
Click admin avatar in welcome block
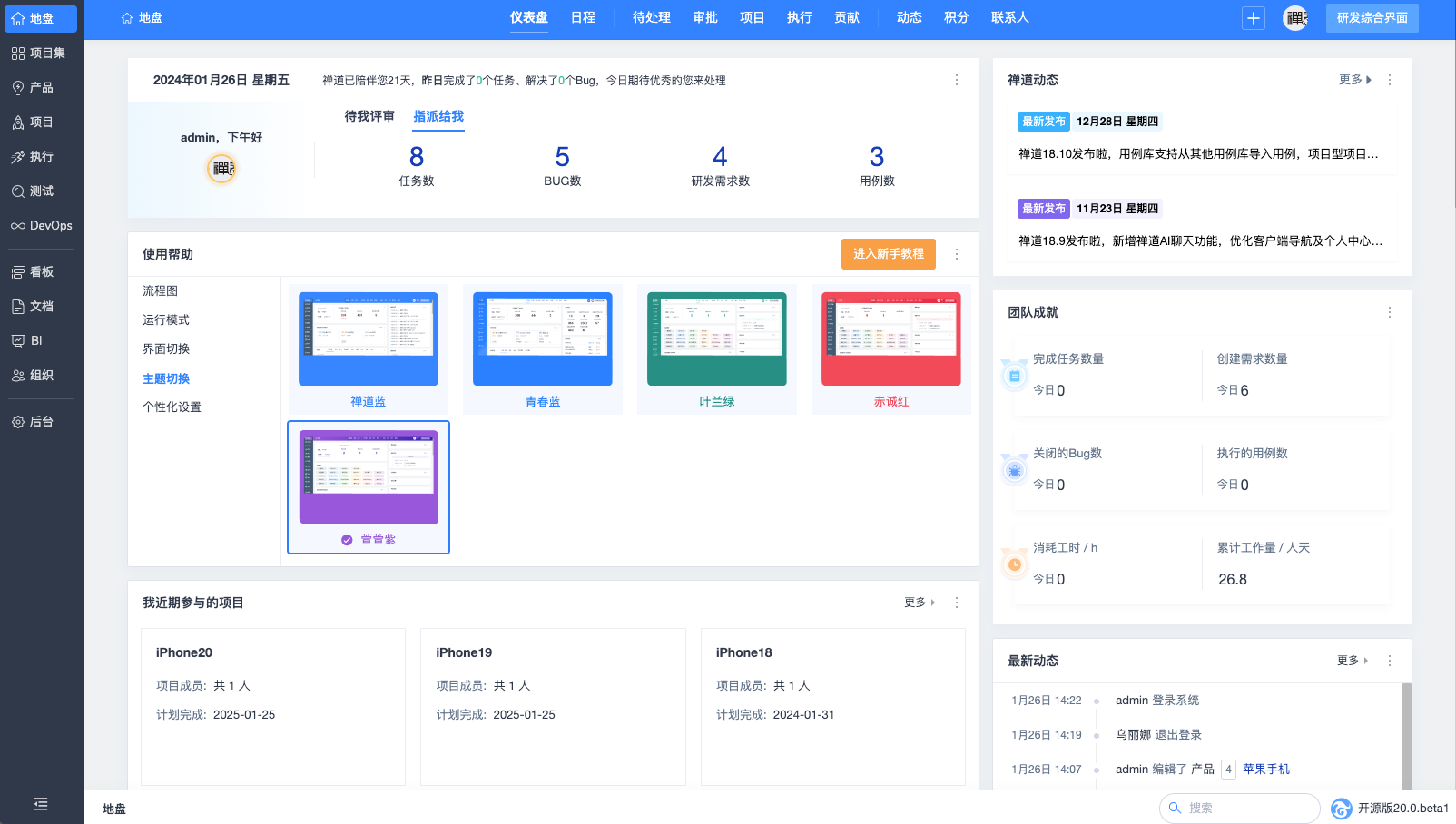(x=221, y=169)
